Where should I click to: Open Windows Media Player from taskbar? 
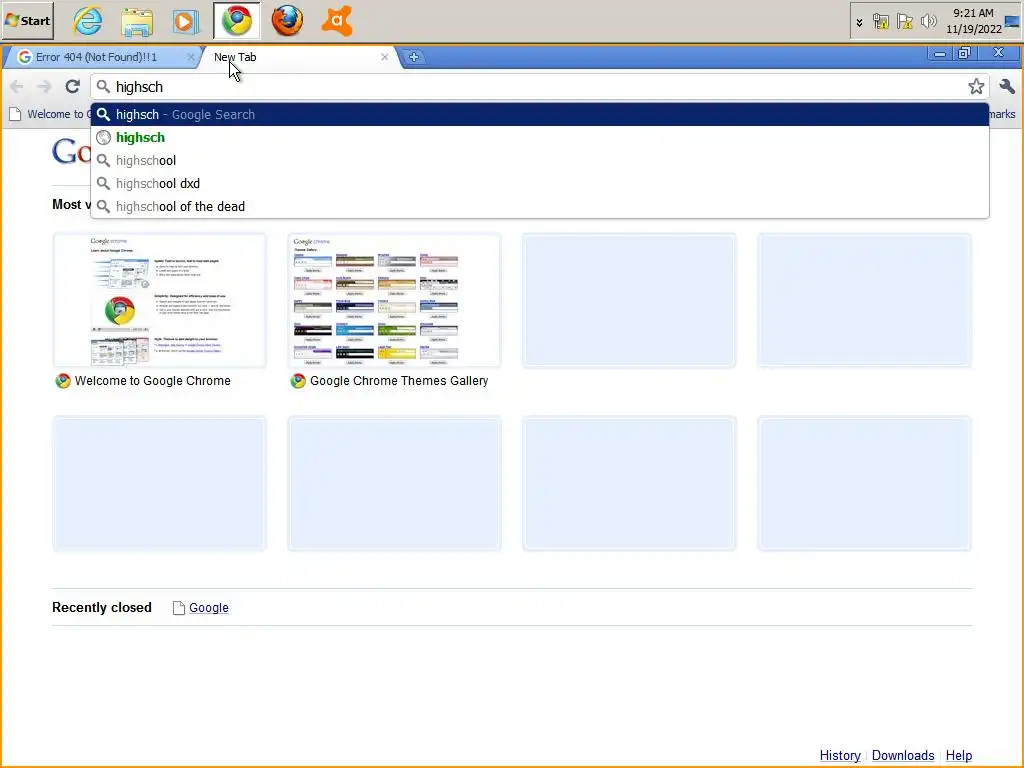186,21
